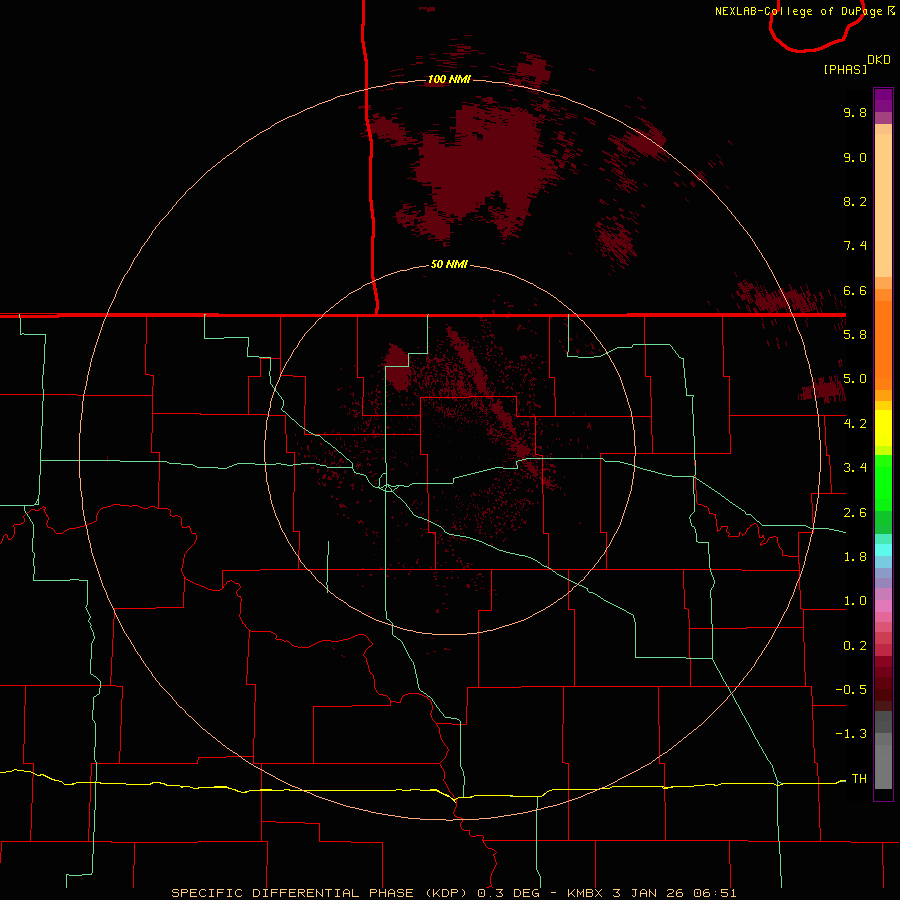Pick the yellow segment of the color bar
Screen dimensions: 900x900
pyautogui.click(x=883, y=428)
